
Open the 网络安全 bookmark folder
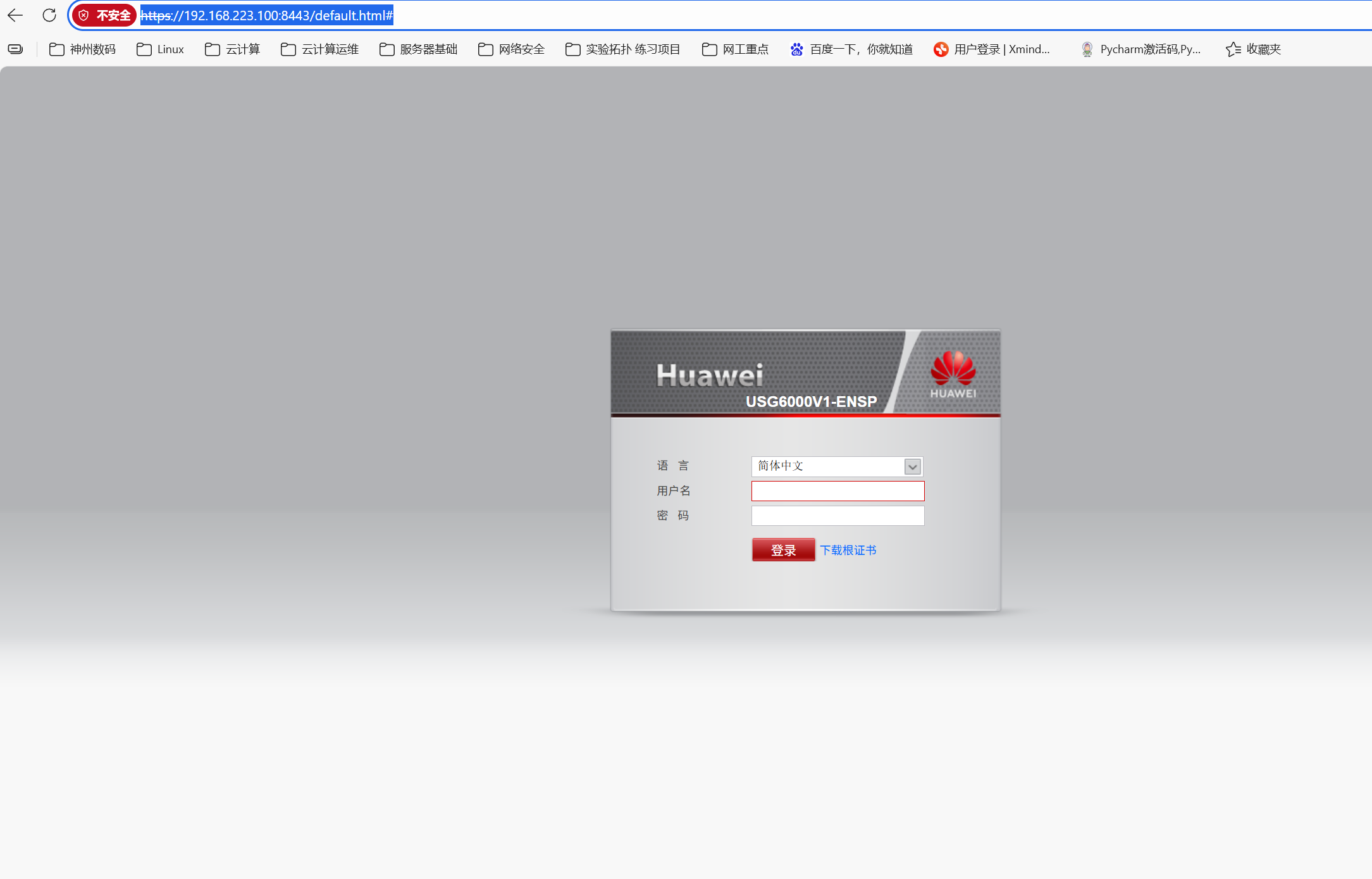pyautogui.click(x=512, y=49)
